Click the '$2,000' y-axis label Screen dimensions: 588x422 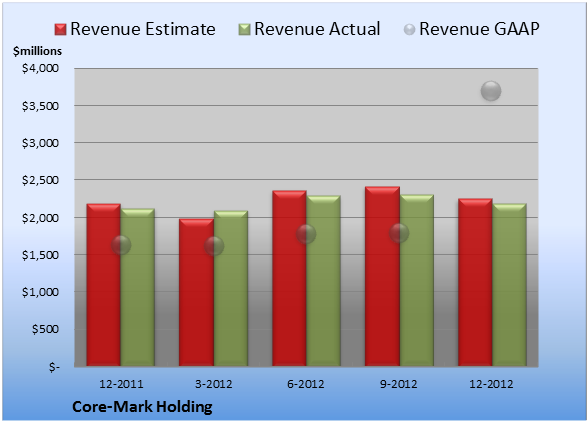point(40,218)
